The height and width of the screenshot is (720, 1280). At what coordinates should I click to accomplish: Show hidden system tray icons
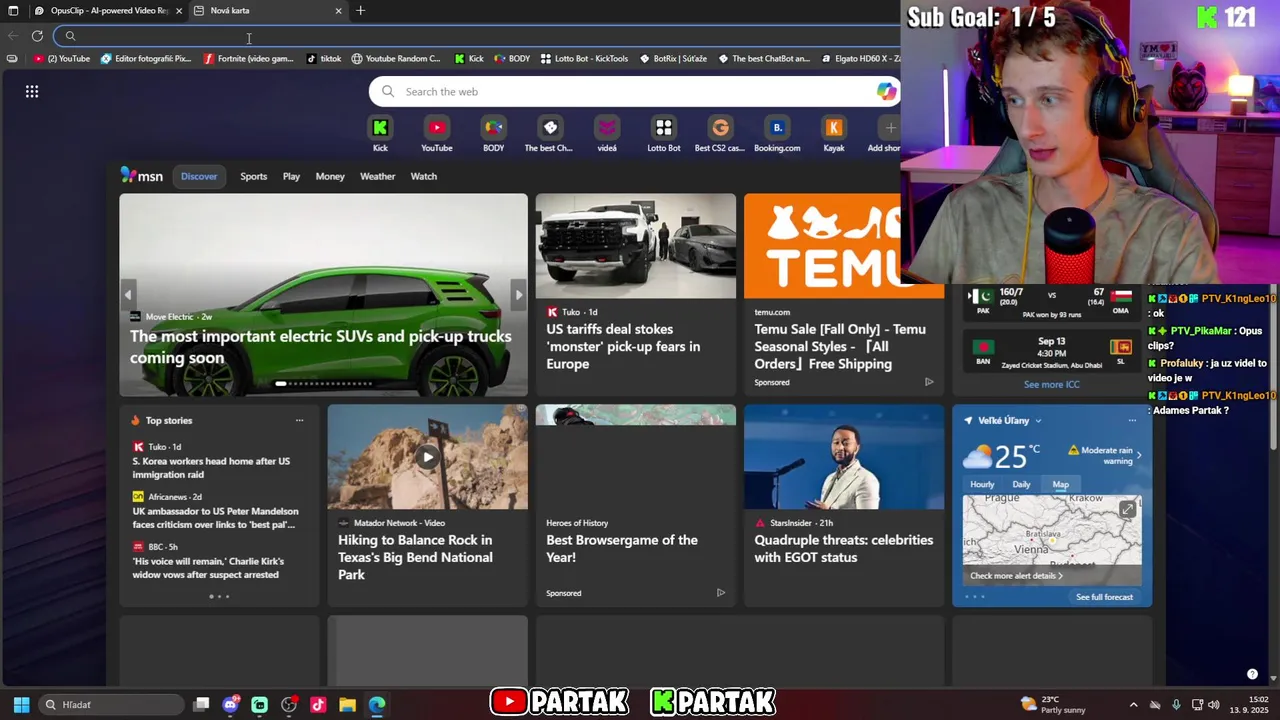point(1133,705)
